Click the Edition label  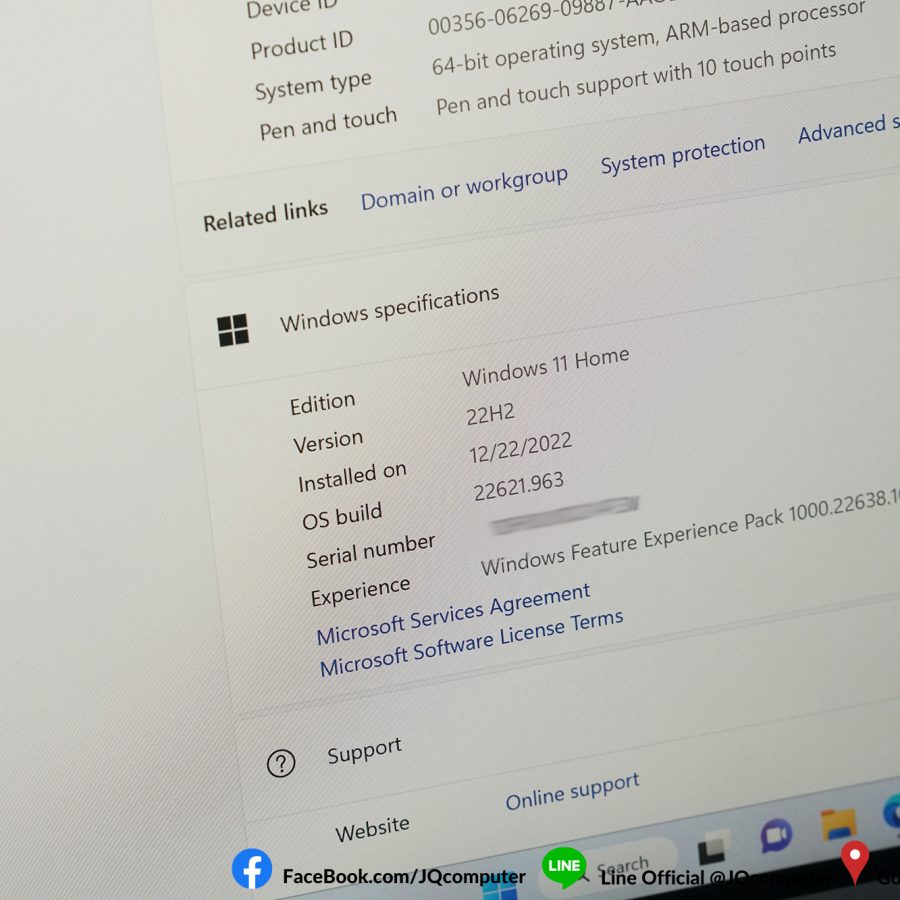point(323,404)
